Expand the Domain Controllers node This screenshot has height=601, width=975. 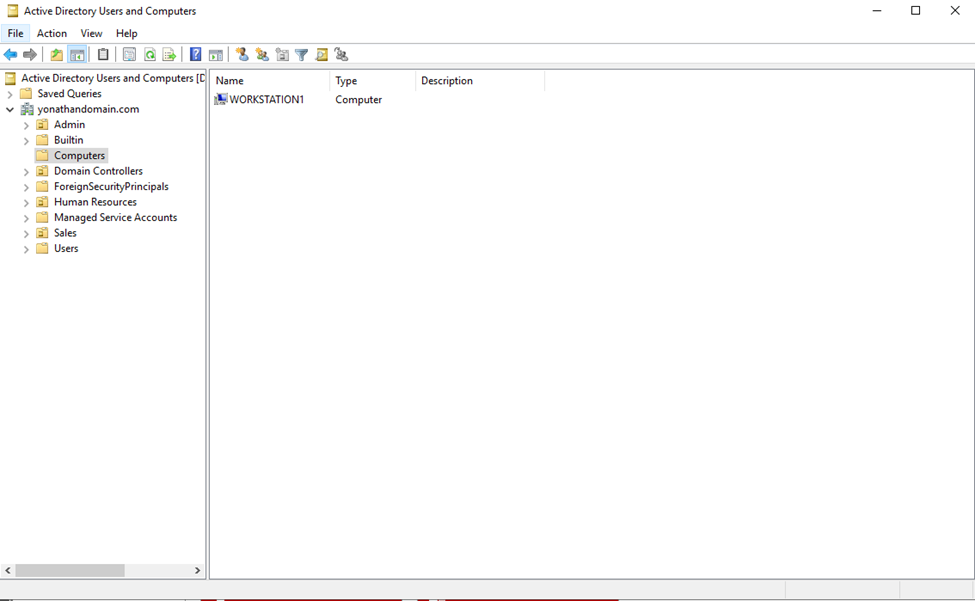coord(26,172)
